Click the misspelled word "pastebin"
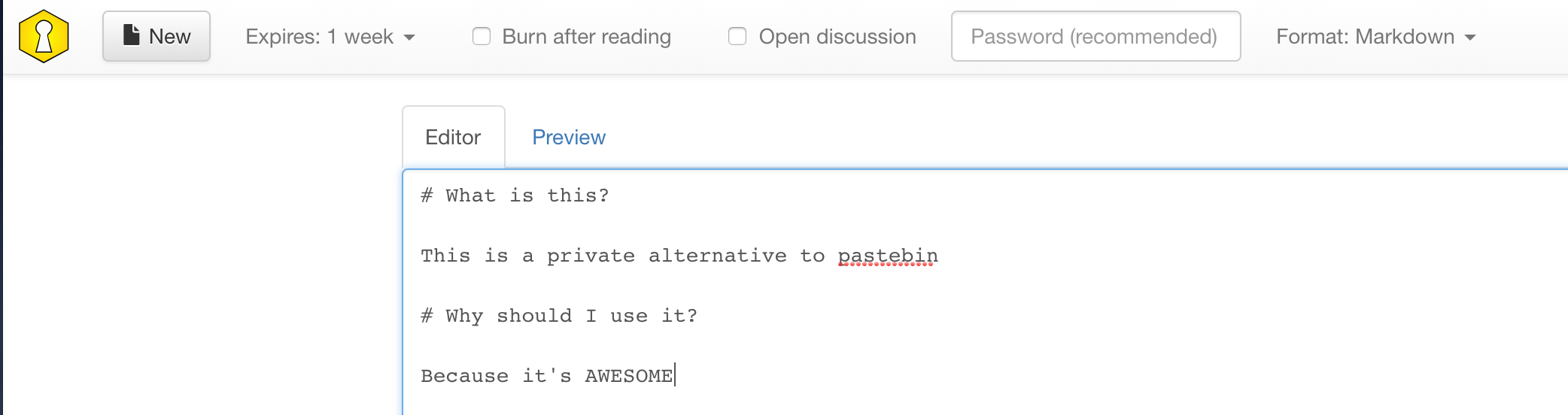 point(888,256)
